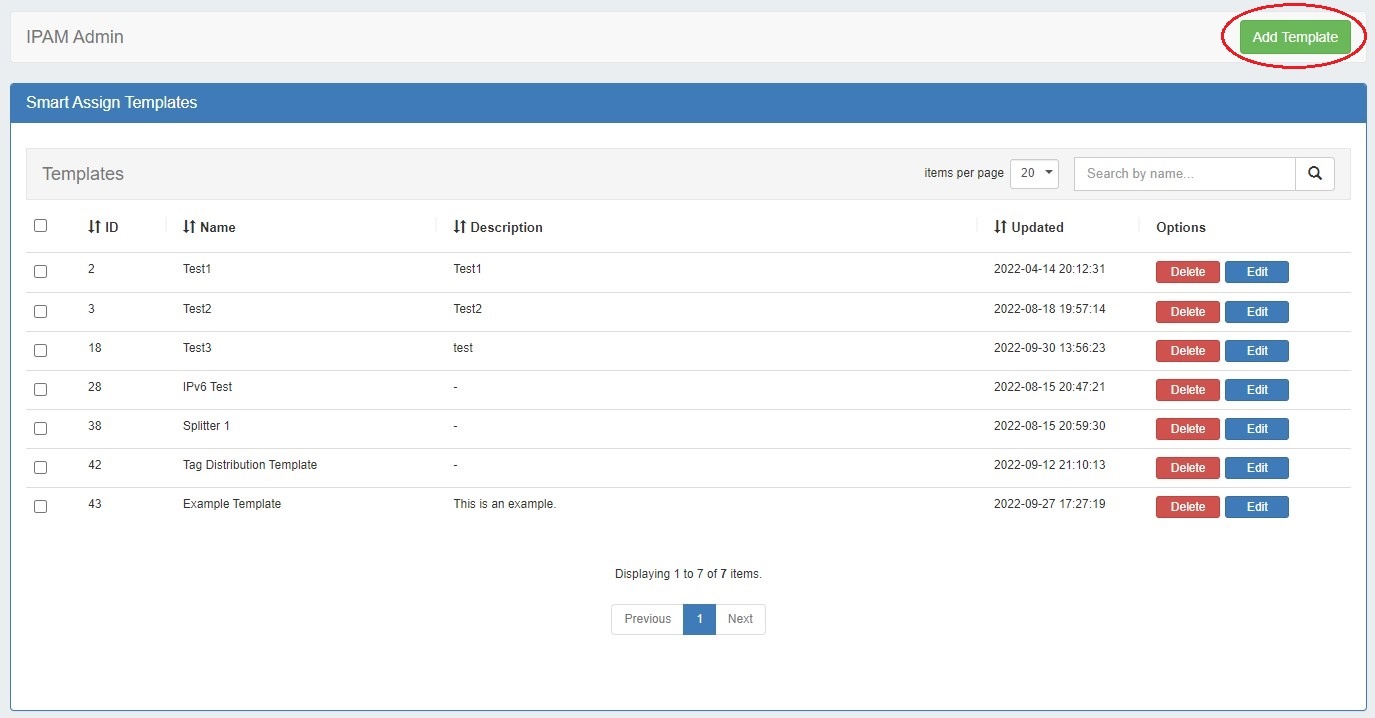Image resolution: width=1375 pixels, height=718 pixels.
Task: Check the box for Test1 row
Action: 40,271
